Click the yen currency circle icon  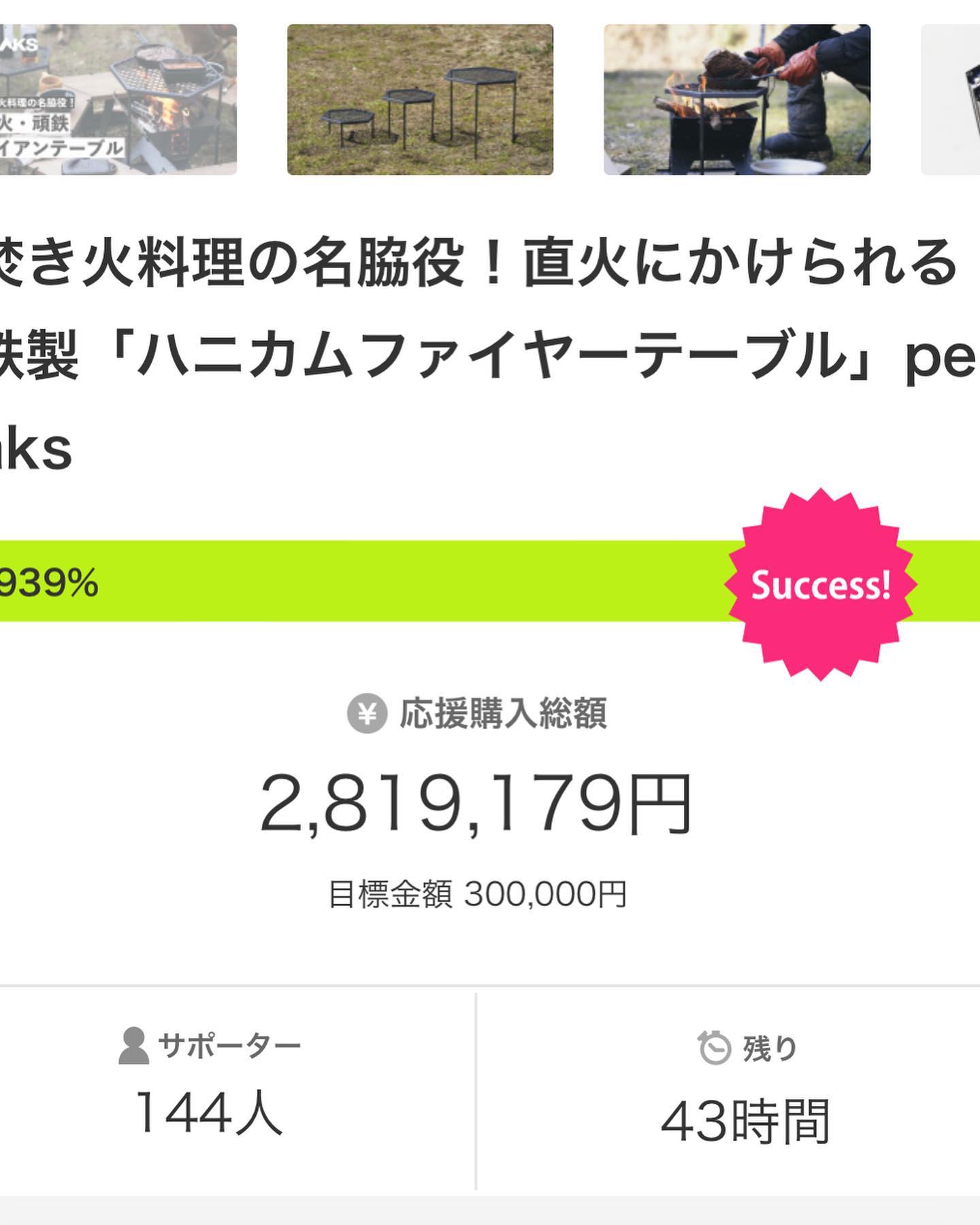(x=367, y=714)
